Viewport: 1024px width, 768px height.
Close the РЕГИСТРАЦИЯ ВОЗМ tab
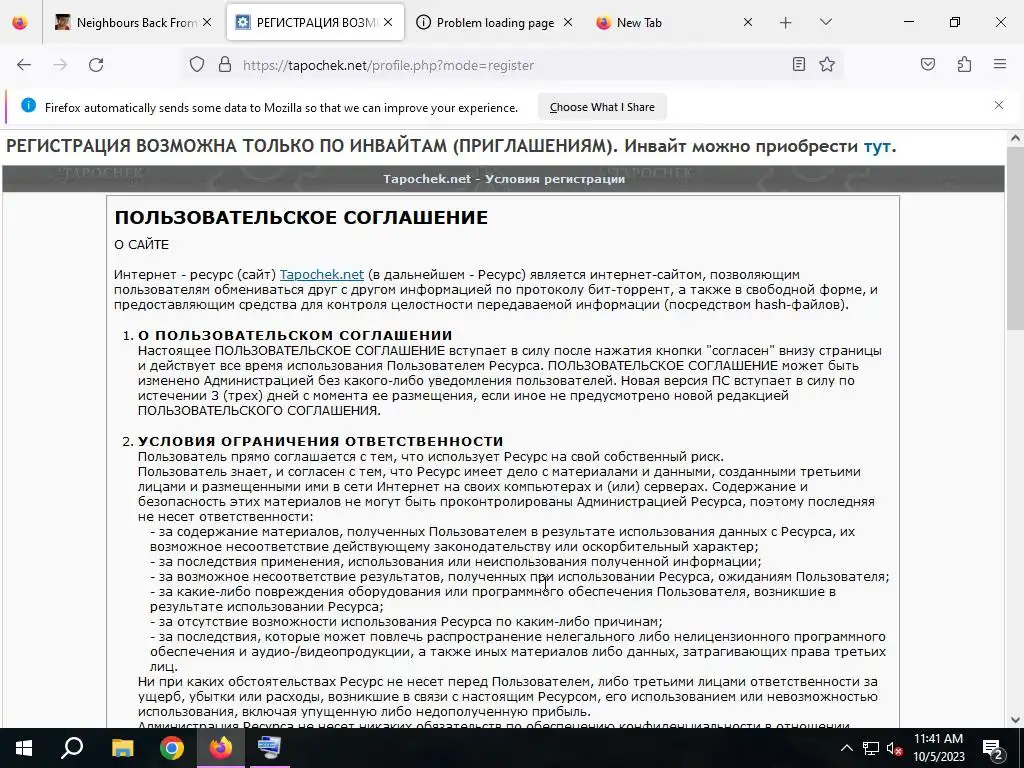coord(388,22)
